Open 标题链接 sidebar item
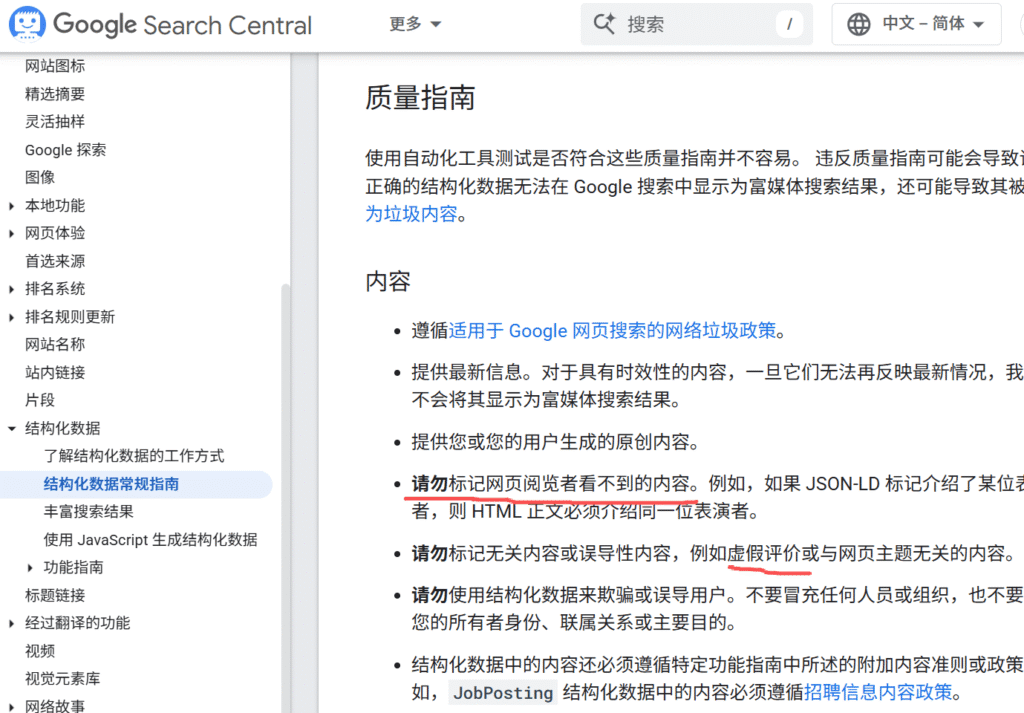Image resolution: width=1024 pixels, height=713 pixels. tap(55, 595)
